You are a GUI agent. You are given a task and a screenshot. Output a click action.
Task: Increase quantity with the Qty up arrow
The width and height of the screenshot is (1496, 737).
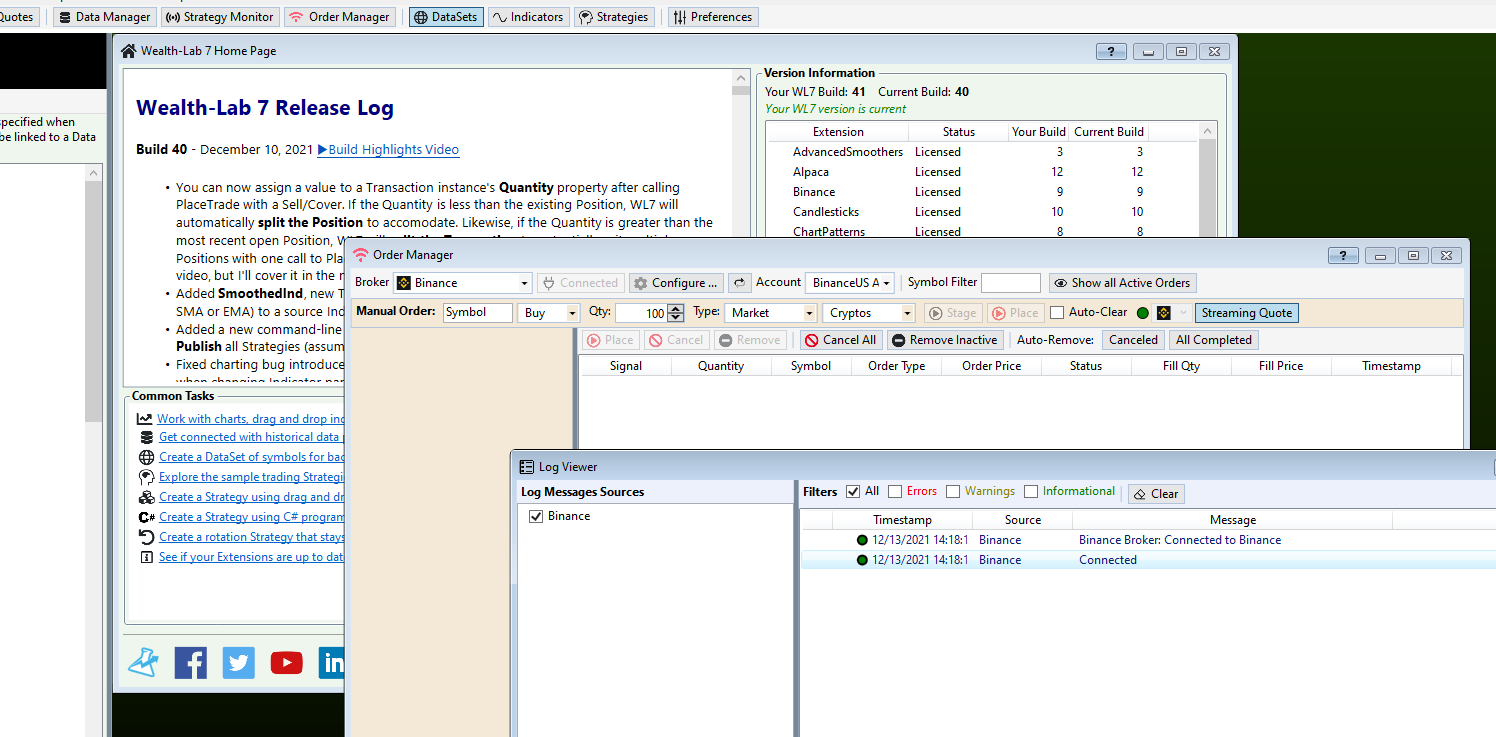coord(676,309)
